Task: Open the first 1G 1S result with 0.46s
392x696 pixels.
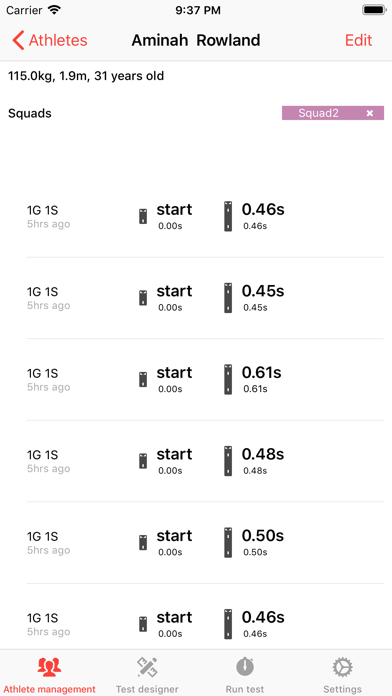Action: [x=206, y=216]
